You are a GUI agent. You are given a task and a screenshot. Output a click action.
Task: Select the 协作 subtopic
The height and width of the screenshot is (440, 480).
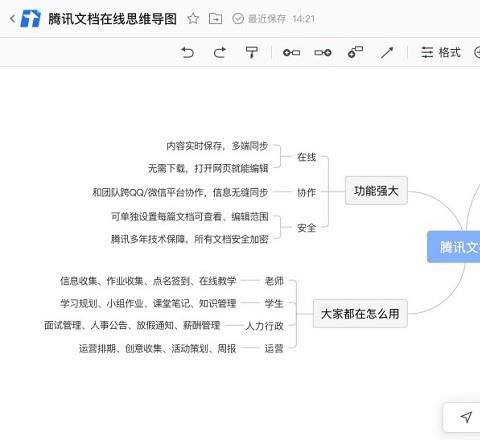(306, 192)
